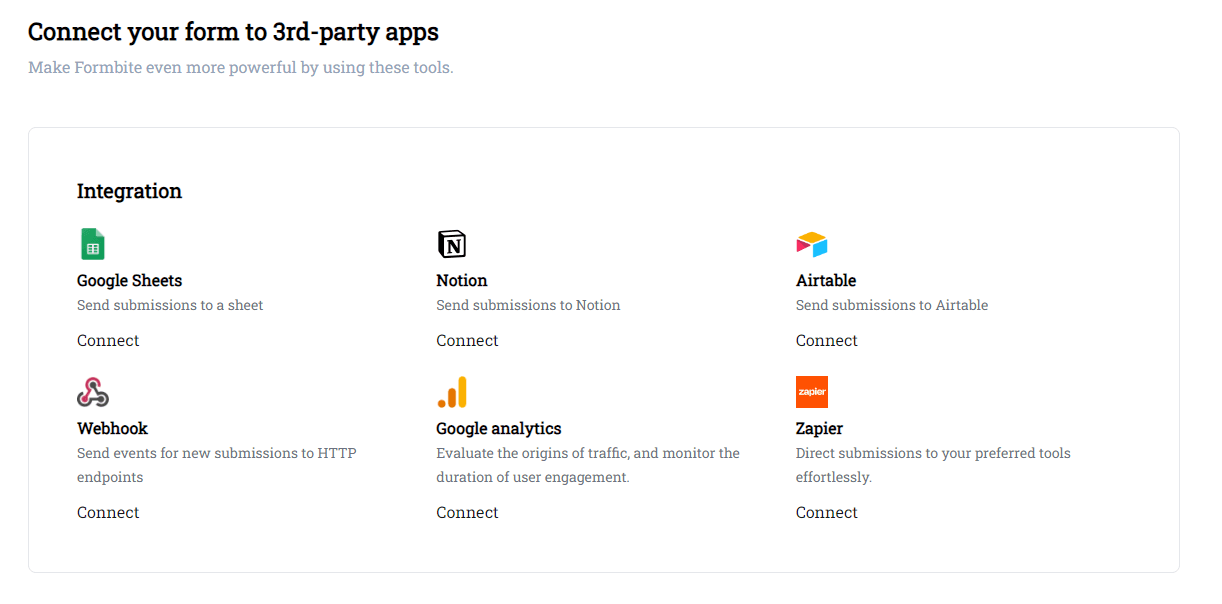Click the Google analytics bar chart icon

(452, 392)
